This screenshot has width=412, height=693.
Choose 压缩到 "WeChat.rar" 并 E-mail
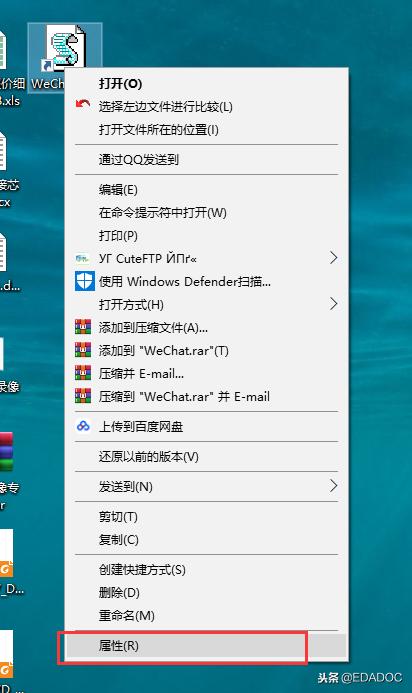coord(206,396)
